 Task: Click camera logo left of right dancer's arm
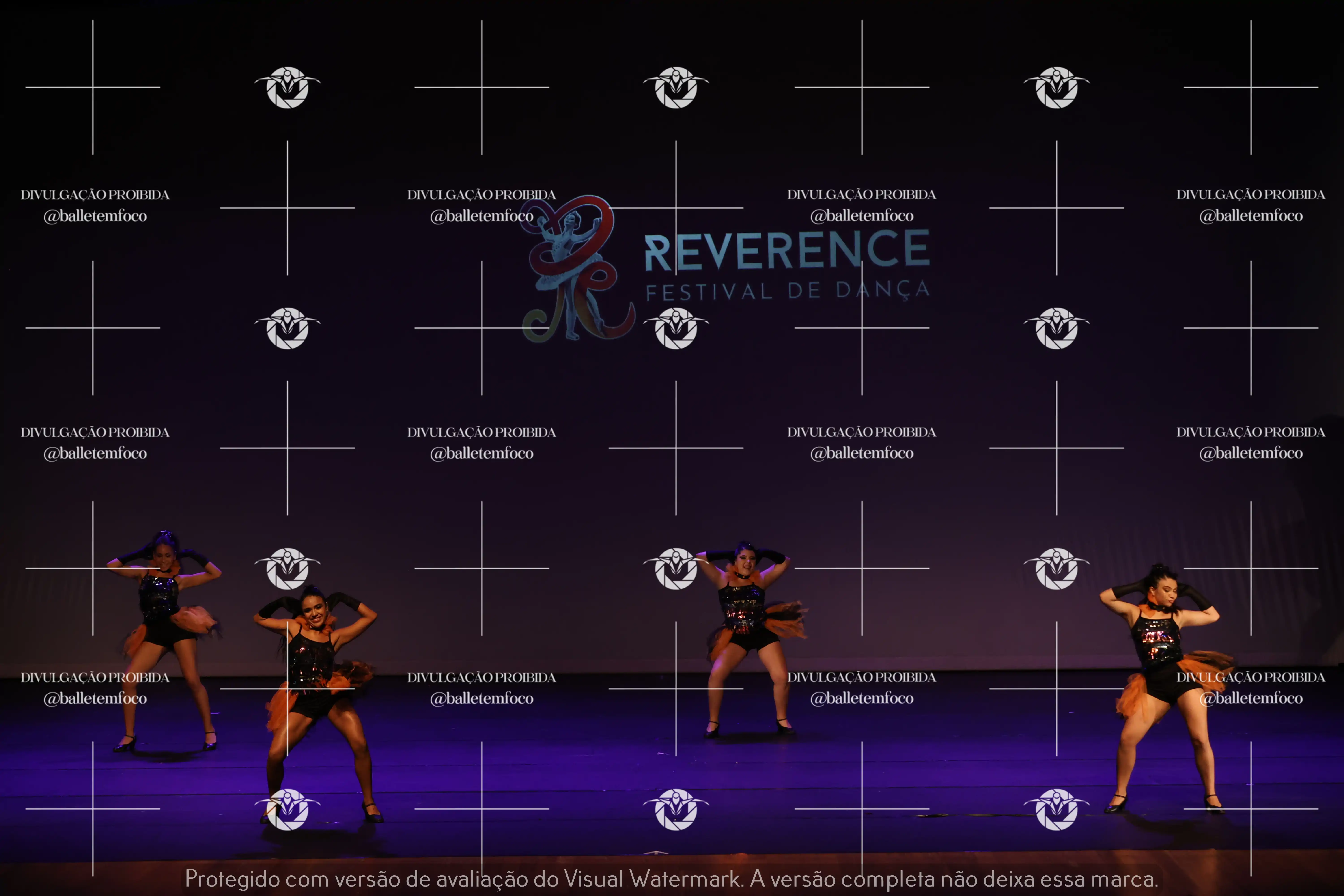pos(1057,569)
